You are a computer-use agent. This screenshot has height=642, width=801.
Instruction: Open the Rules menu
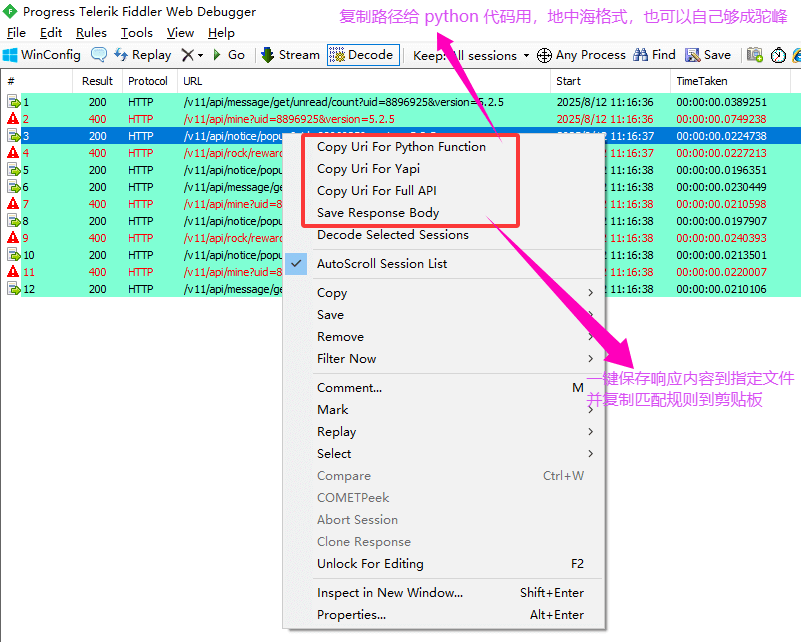point(91,33)
